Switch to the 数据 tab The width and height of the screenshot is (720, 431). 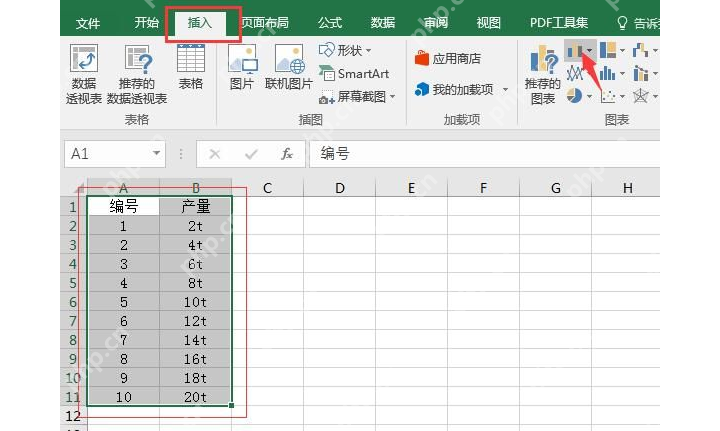[383, 22]
